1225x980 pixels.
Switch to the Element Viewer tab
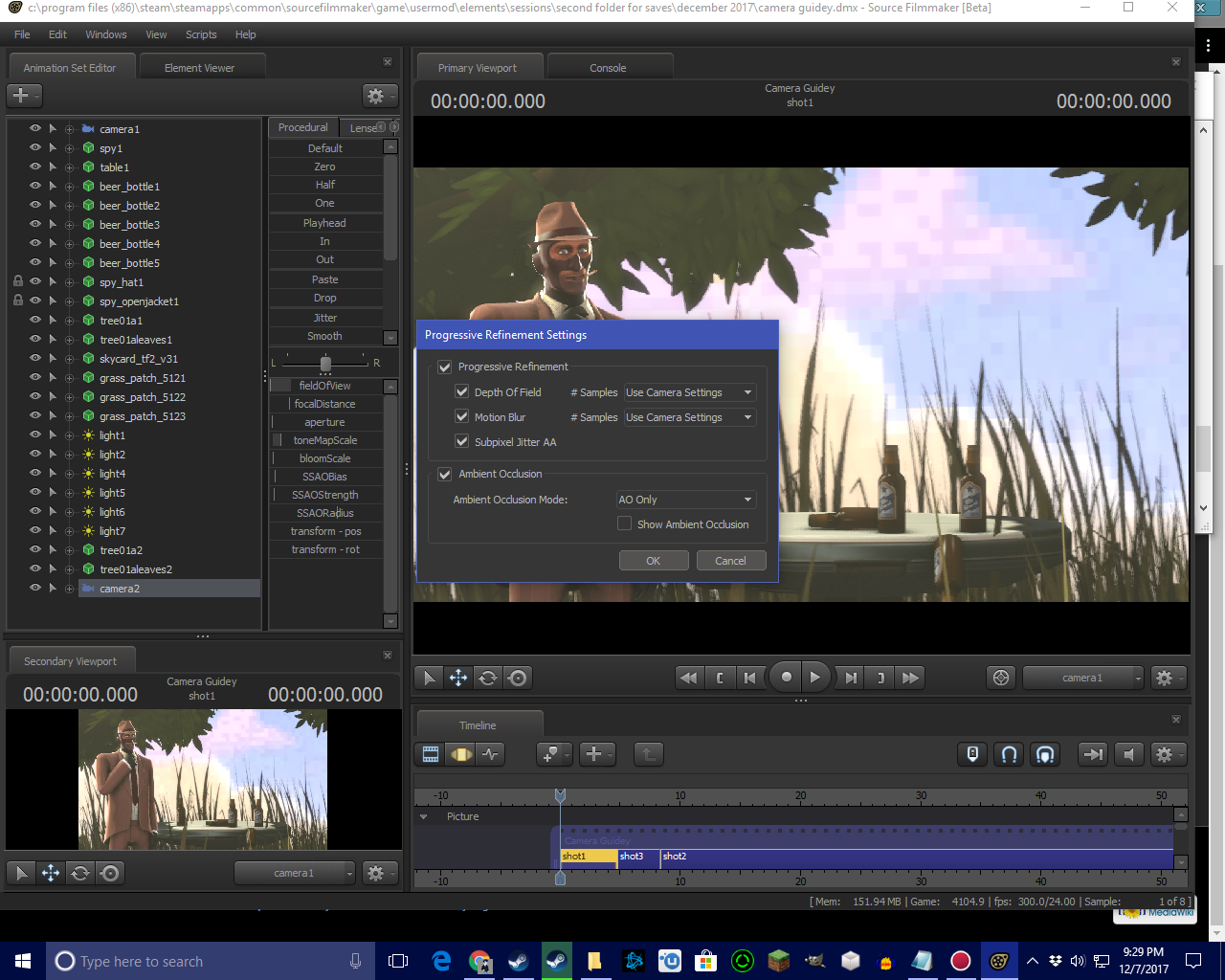pyautogui.click(x=199, y=68)
